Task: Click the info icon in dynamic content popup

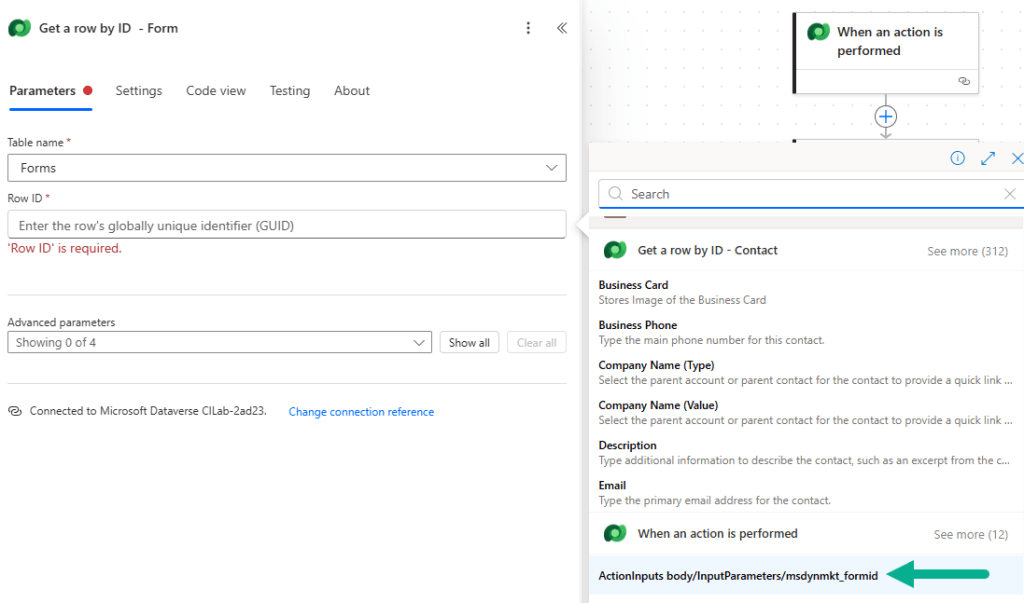Action: 957,158
